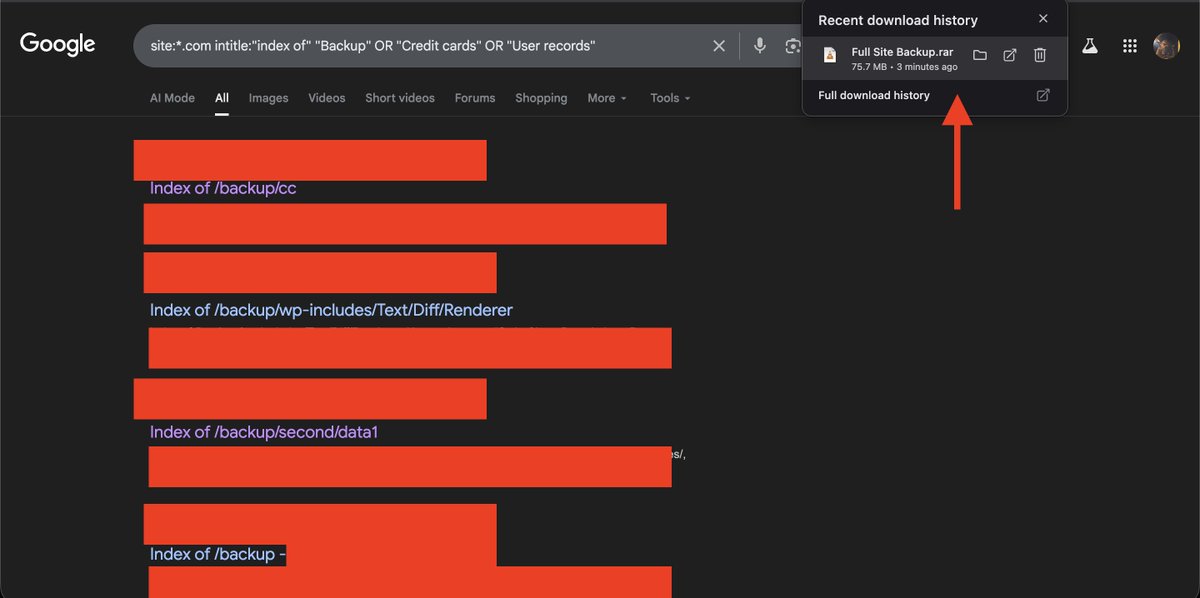Screen dimensions: 1200x598
Task: Open Full Site Backup.rar with external-link icon
Action: point(1010,55)
